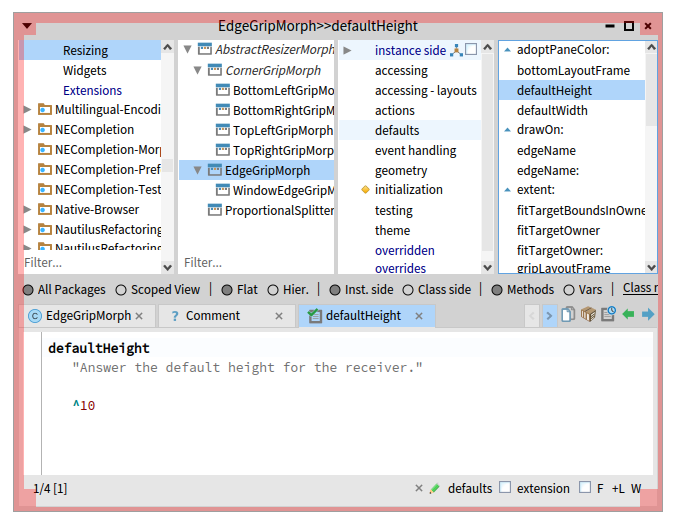Toggle the extension checkbox in status bar
Image resolution: width=674 pixels, height=527 pixels.
pos(505,487)
